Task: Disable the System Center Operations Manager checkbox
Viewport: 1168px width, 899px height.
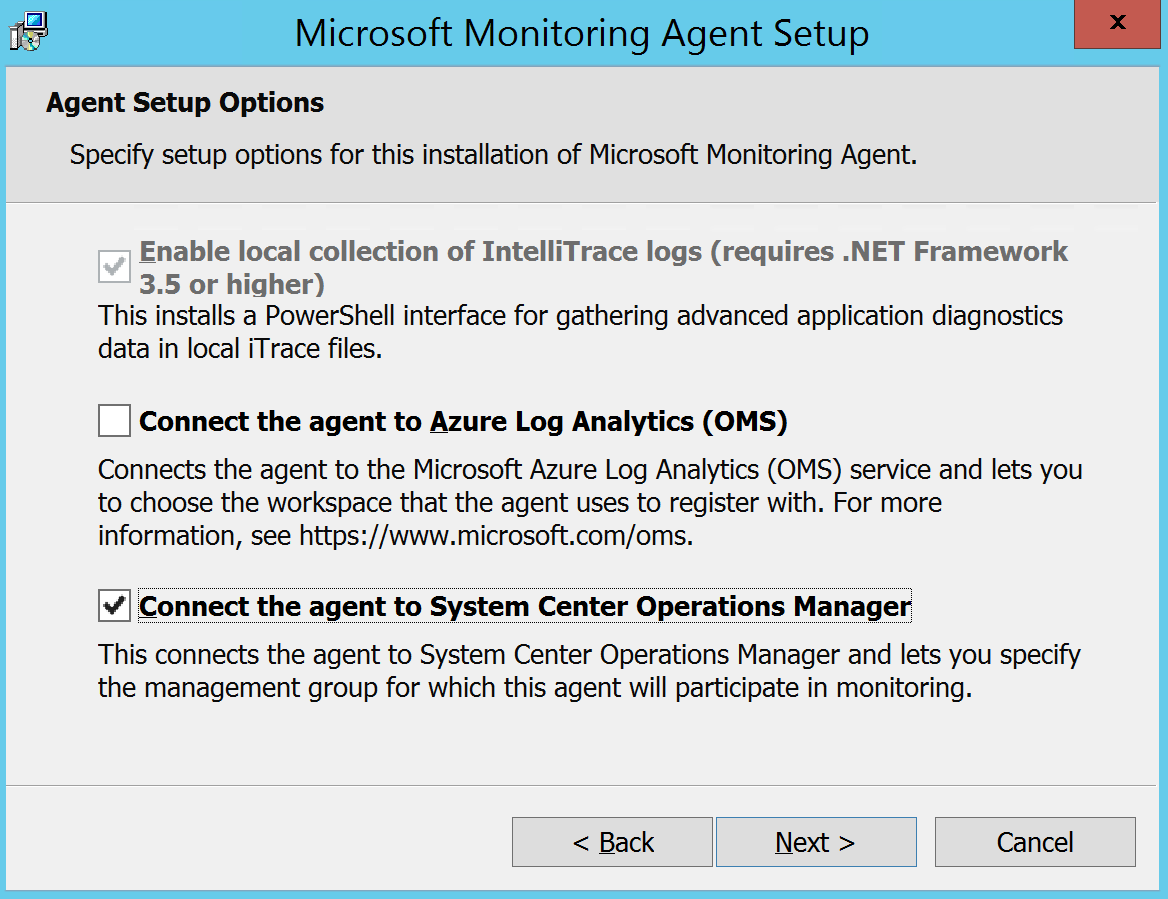Action: [113, 605]
